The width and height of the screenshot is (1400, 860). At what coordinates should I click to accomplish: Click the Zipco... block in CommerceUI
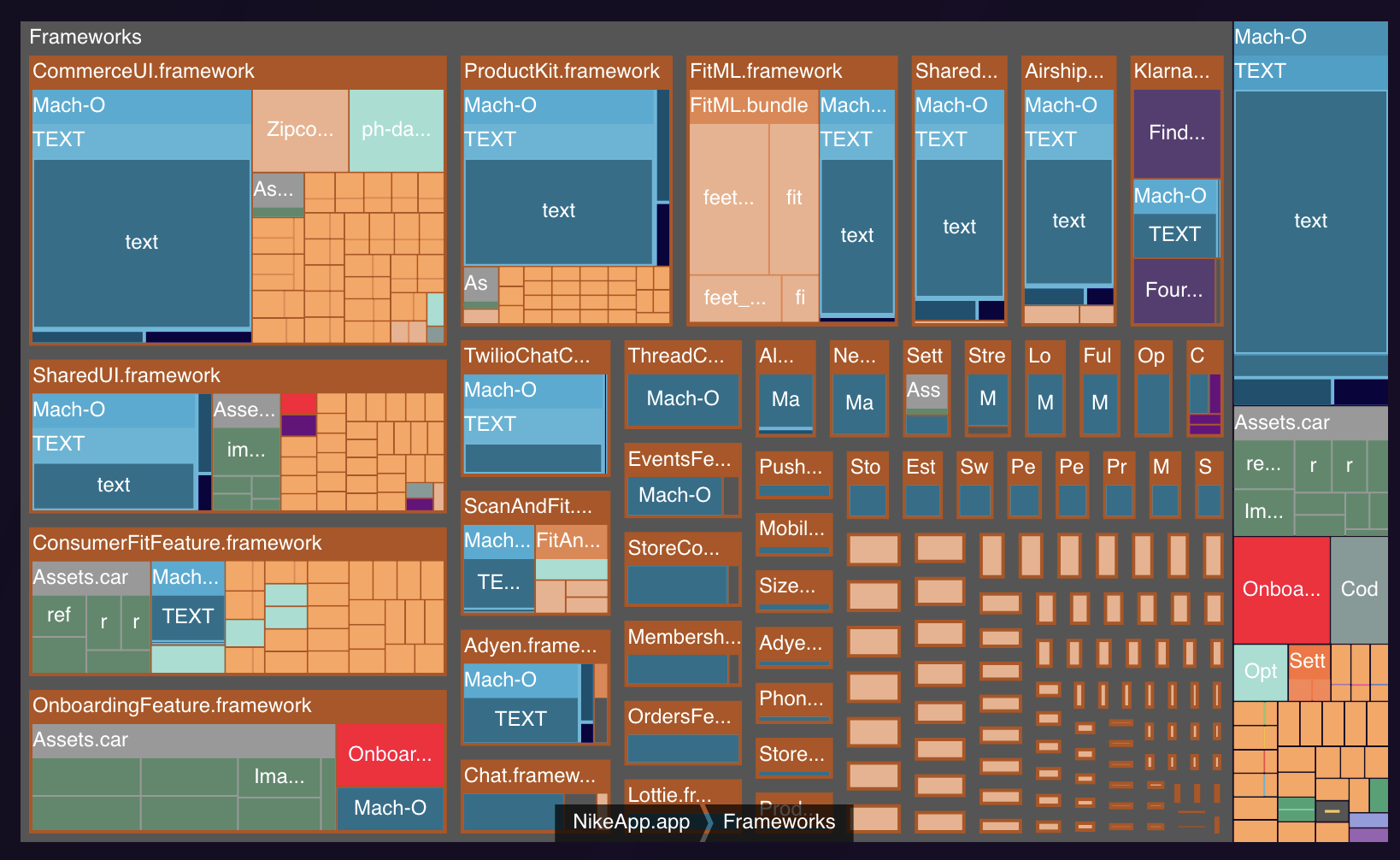click(300, 130)
